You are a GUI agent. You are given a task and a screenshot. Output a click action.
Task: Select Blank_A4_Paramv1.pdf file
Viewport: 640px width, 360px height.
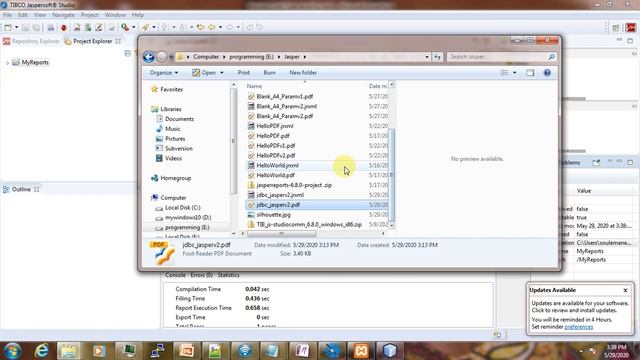284,97
